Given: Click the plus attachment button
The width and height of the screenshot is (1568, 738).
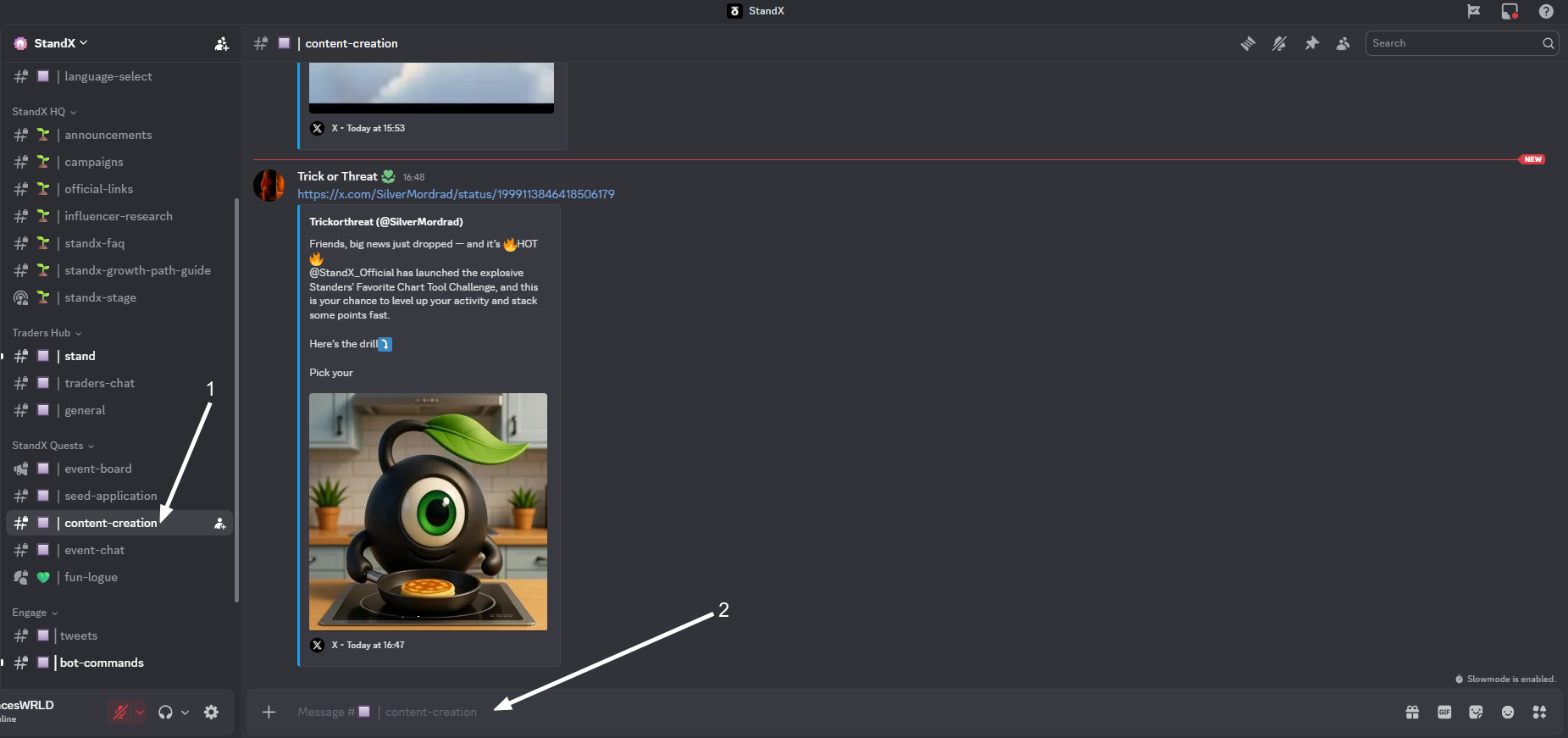Looking at the screenshot, I should pyautogui.click(x=269, y=713).
